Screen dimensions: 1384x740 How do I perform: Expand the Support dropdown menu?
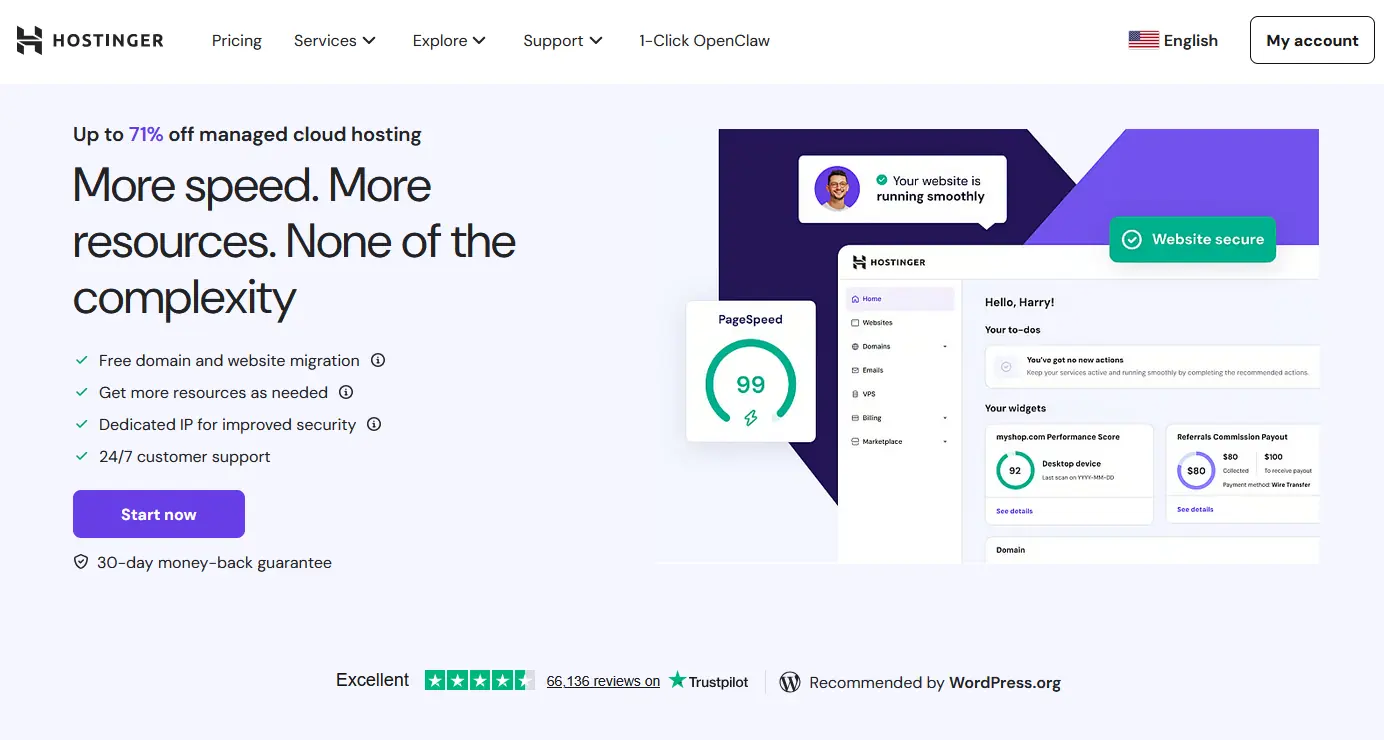click(563, 41)
